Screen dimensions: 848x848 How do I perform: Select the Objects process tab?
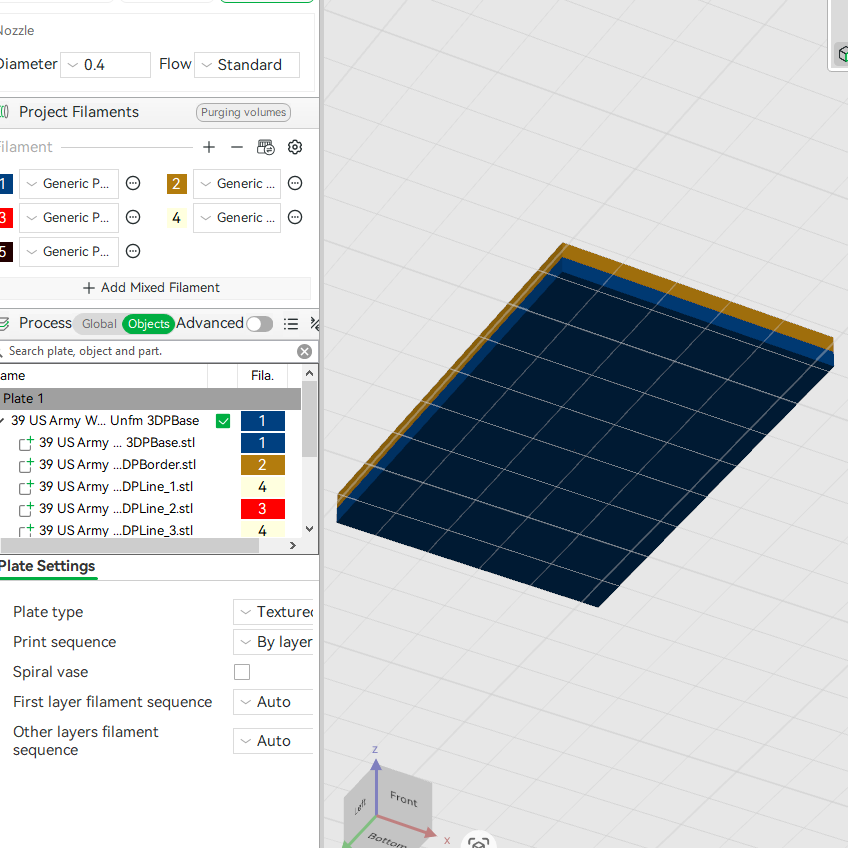pos(149,323)
